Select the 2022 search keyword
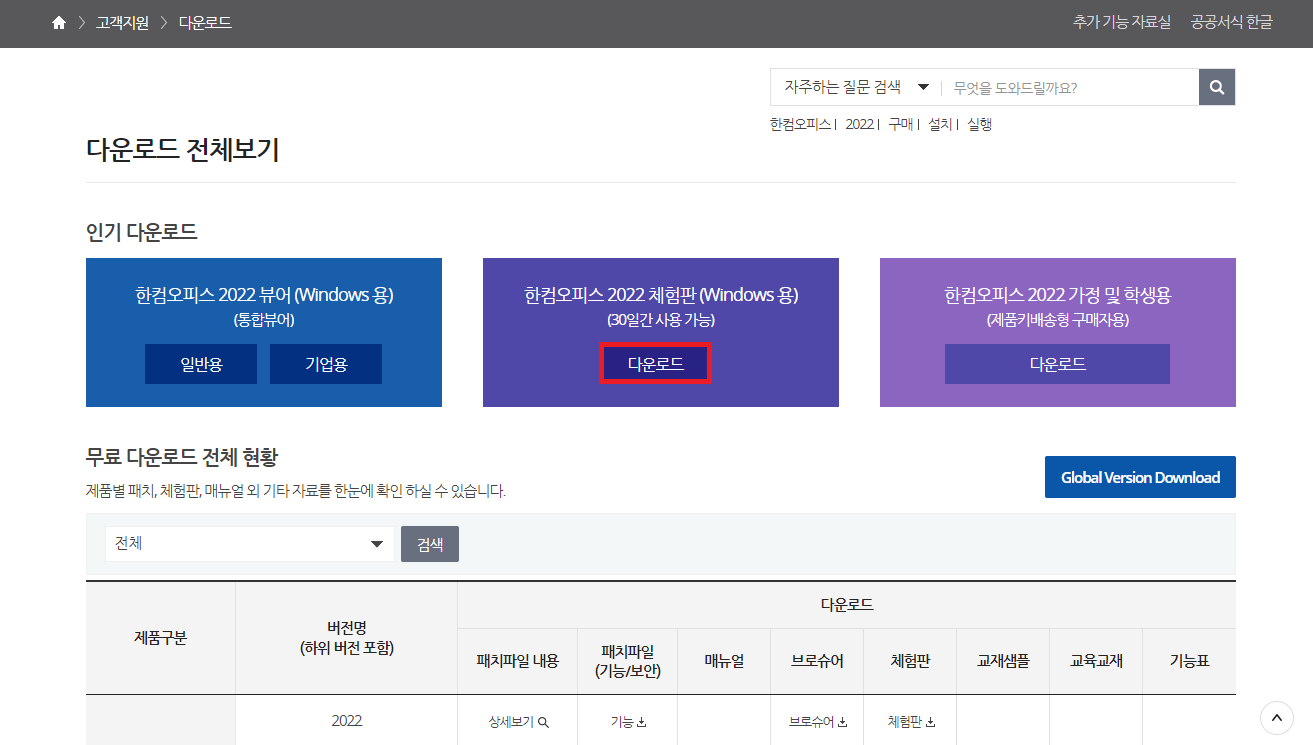The image size is (1313, 745). [x=859, y=124]
